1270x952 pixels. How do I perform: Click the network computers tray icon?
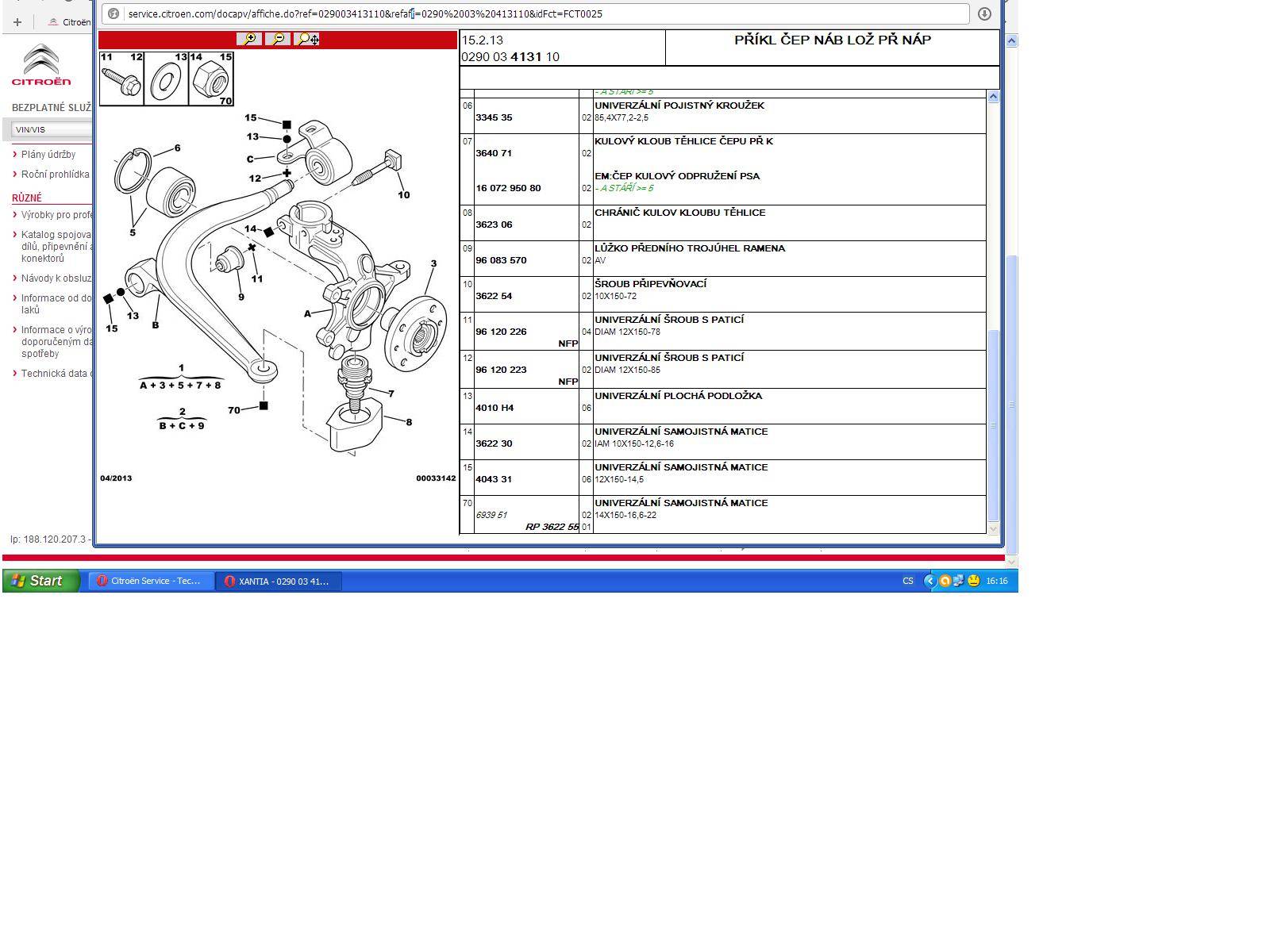tap(959, 581)
